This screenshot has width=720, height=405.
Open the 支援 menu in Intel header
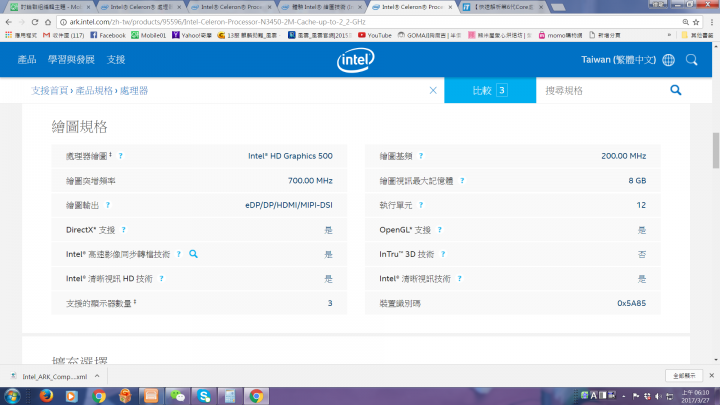tap(116, 60)
